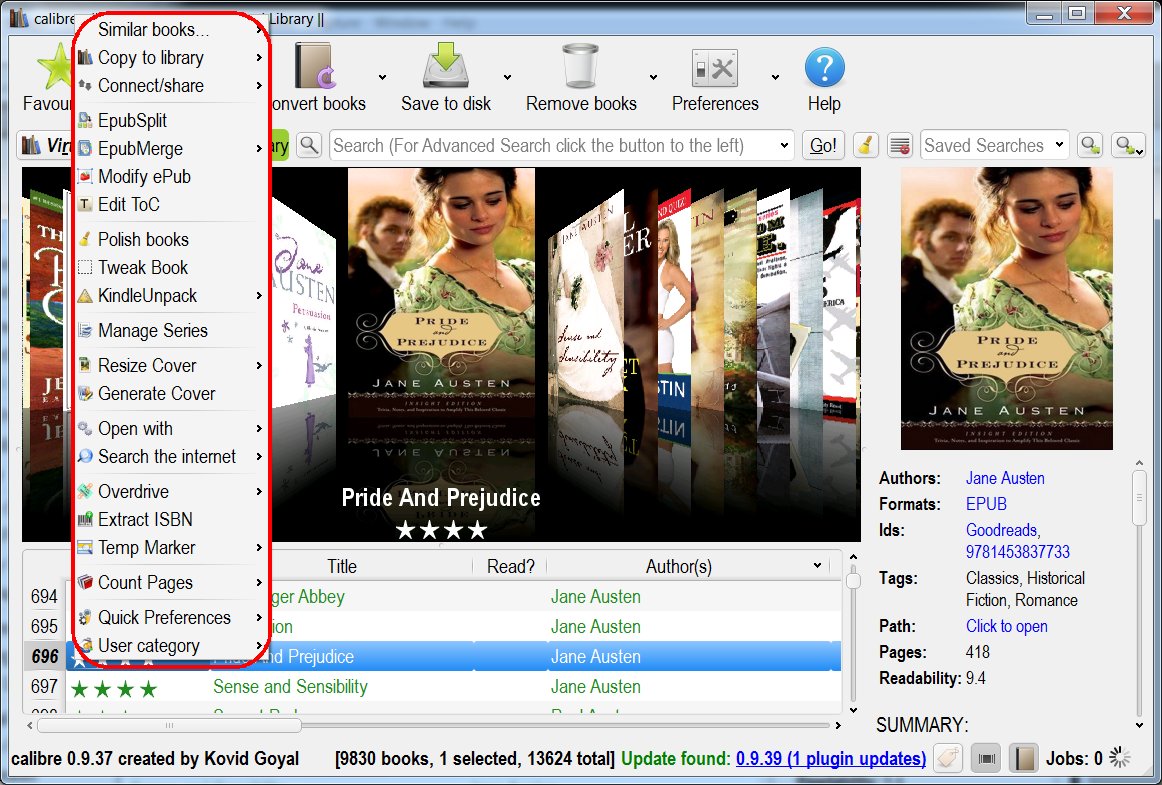
Task: Choose Extract ISBN menu entry
Action: (170, 520)
